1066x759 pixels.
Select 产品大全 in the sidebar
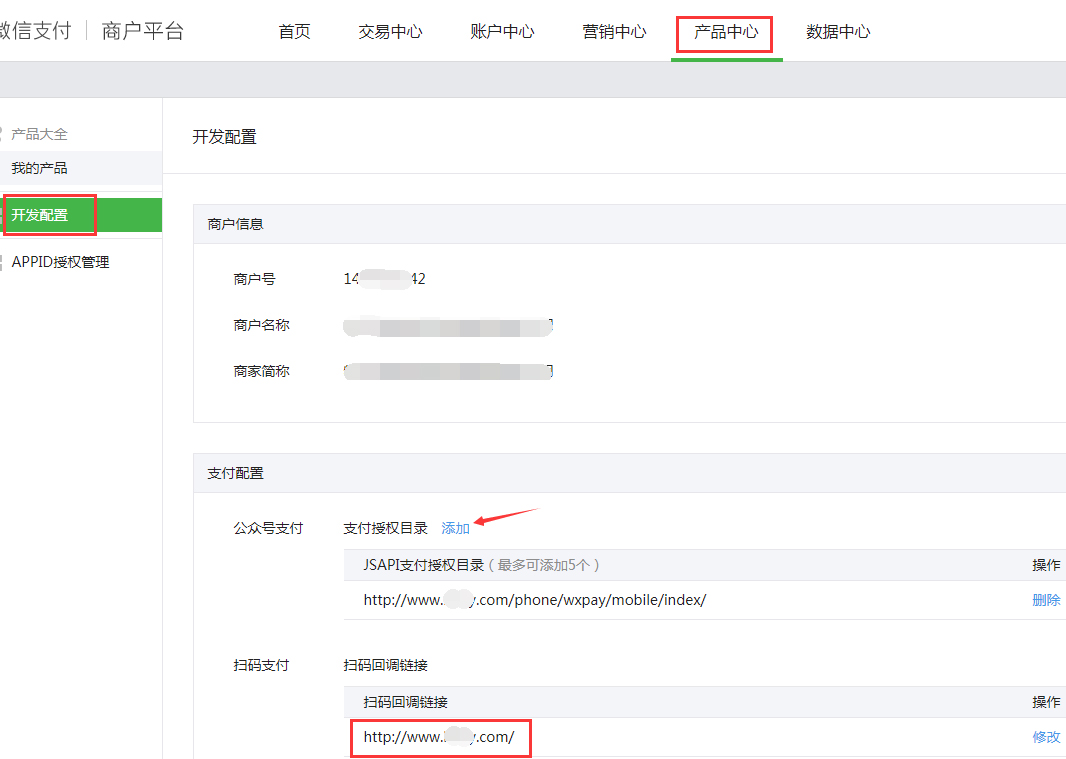(39, 134)
